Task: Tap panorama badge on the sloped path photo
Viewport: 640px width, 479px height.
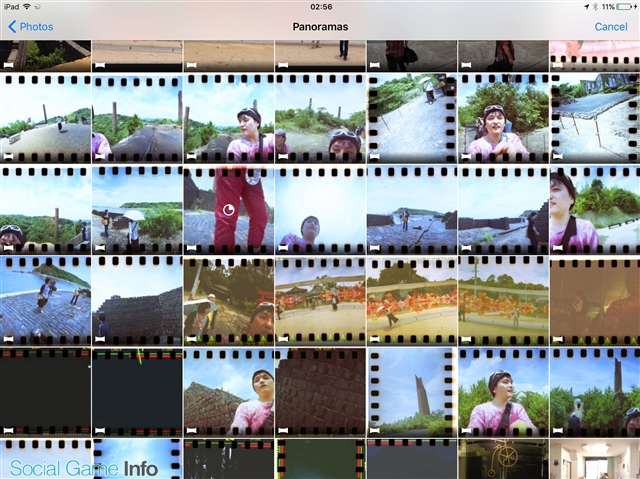Action: coord(375,156)
